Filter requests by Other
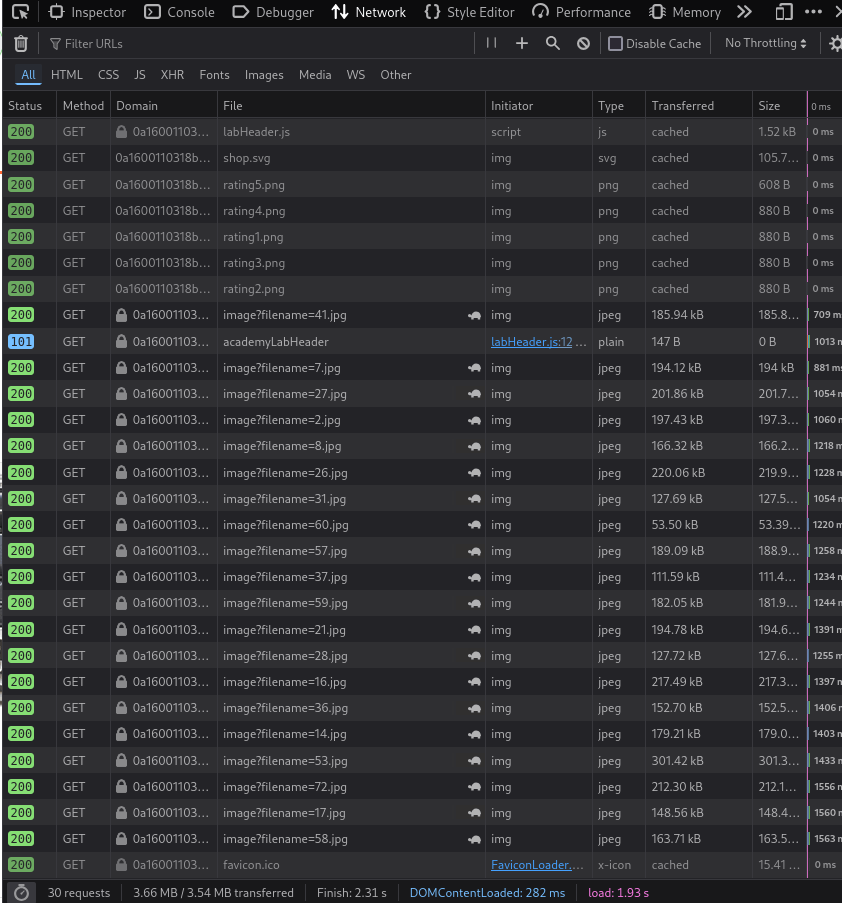 [x=396, y=75]
